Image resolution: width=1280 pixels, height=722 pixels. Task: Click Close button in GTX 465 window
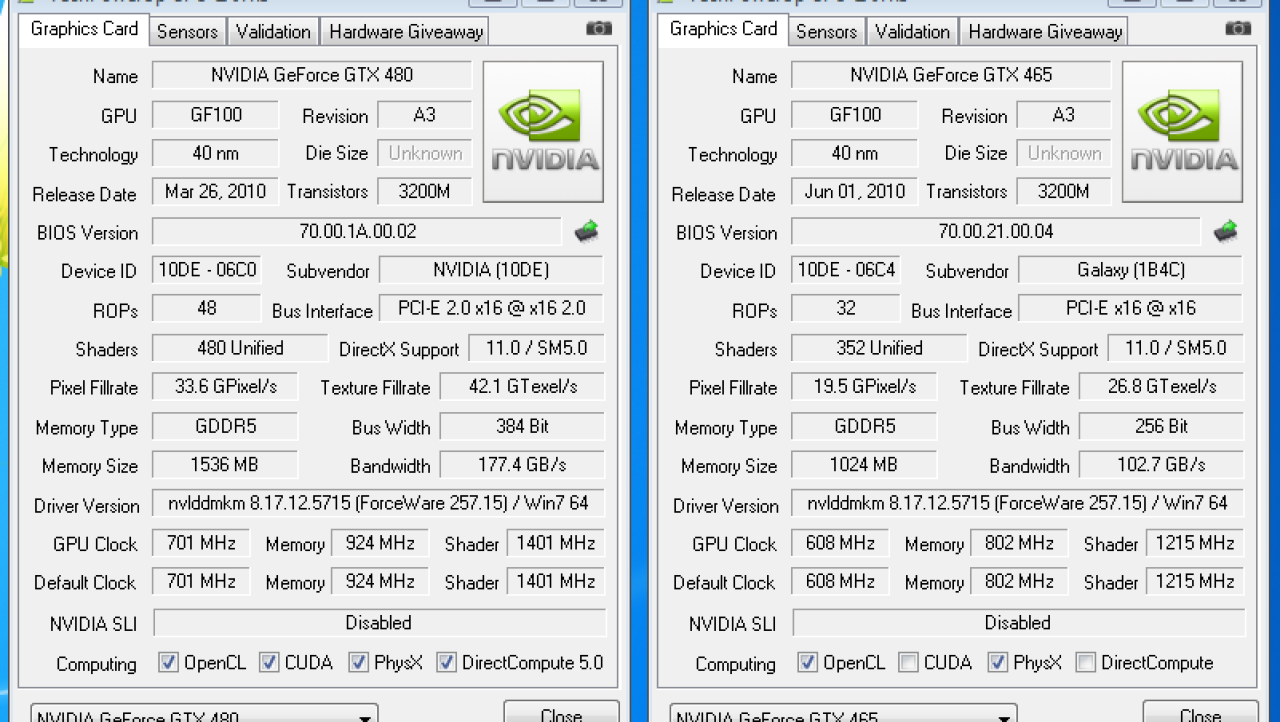click(1200, 712)
